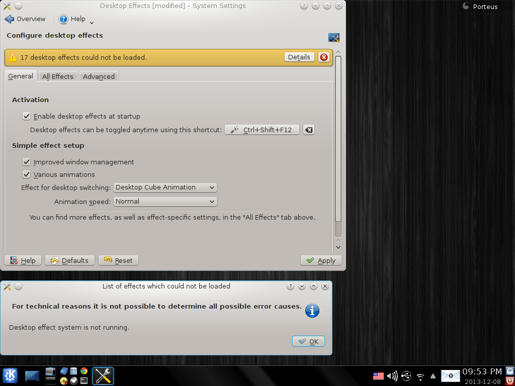Click the "Activation" section label
The height and width of the screenshot is (386, 515).
tap(30, 100)
